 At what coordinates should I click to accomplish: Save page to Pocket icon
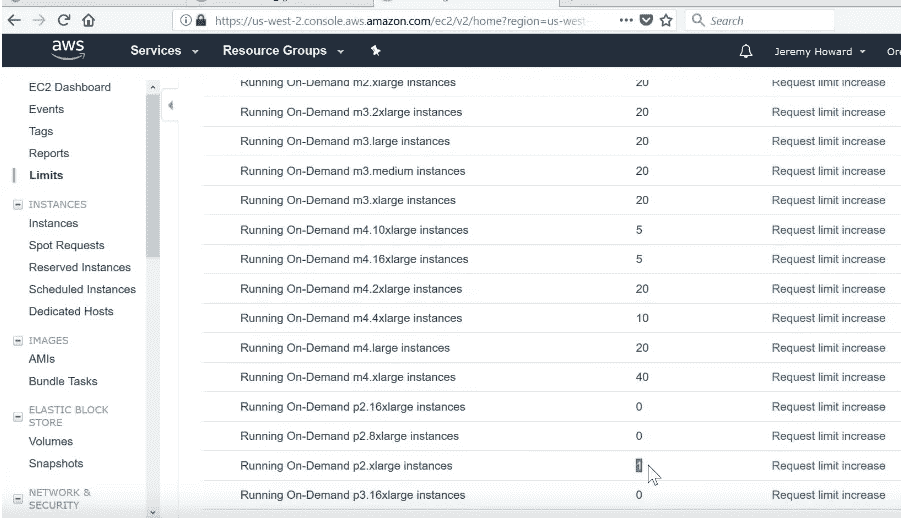coord(646,20)
